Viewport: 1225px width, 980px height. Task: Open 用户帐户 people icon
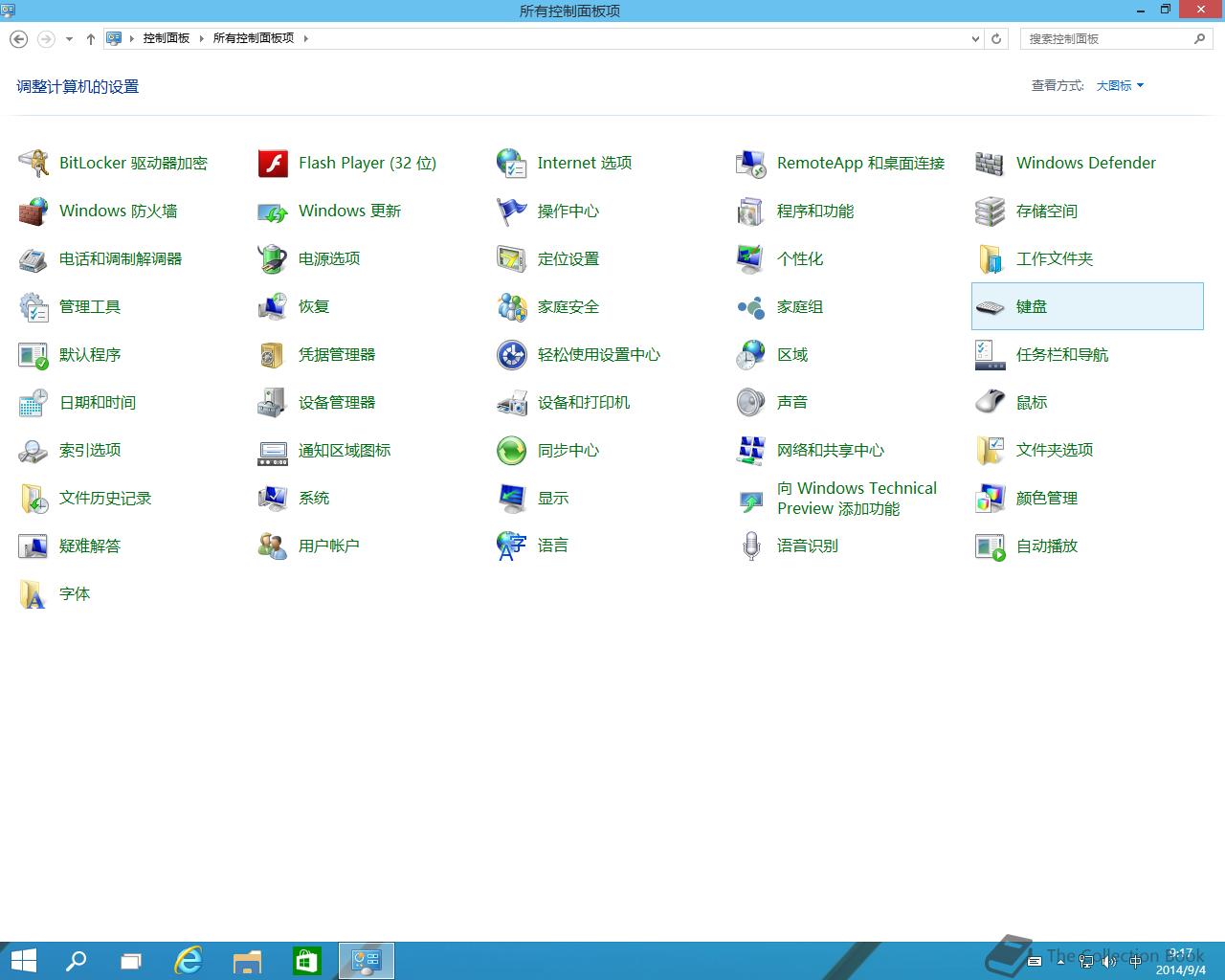point(273,546)
